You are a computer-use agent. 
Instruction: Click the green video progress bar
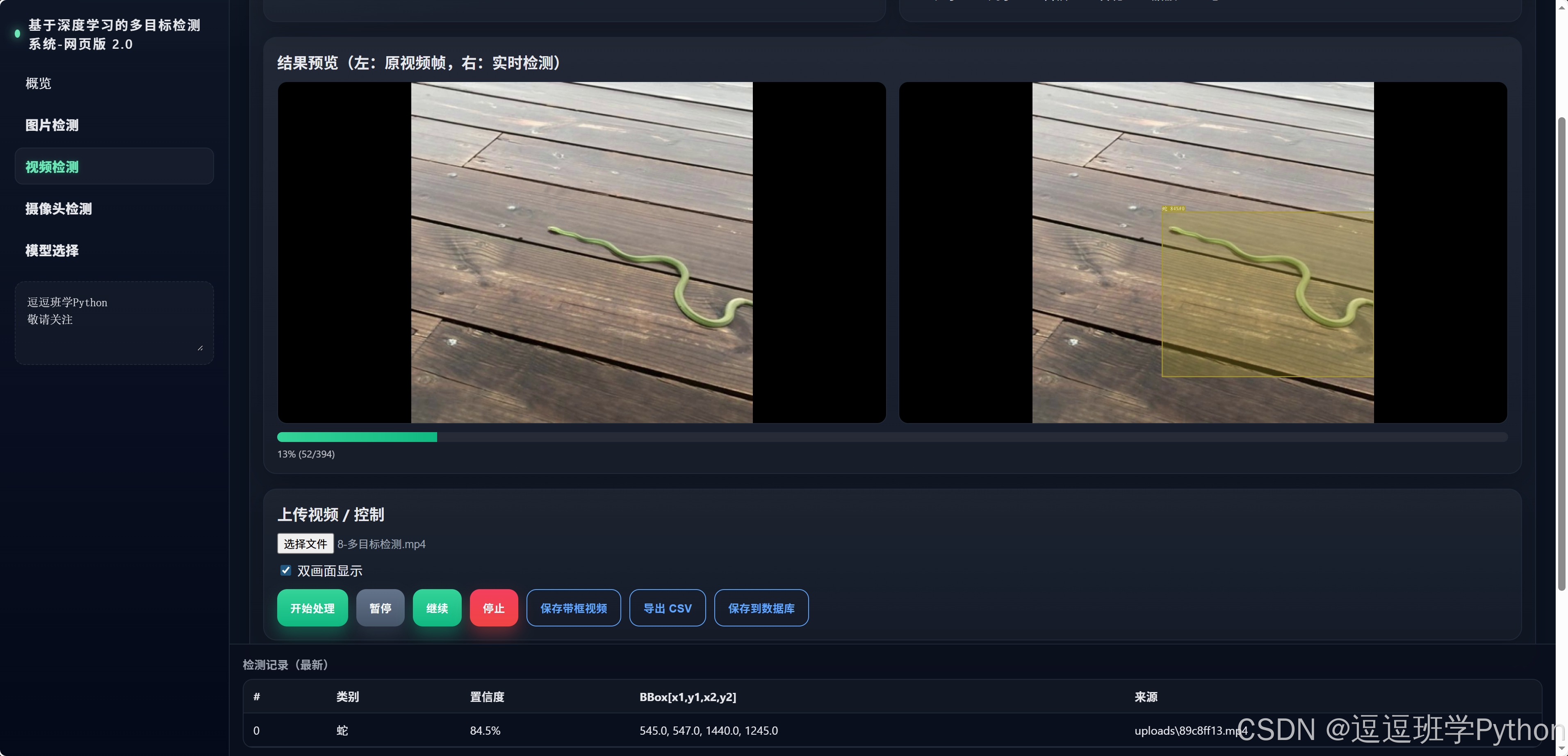point(357,437)
